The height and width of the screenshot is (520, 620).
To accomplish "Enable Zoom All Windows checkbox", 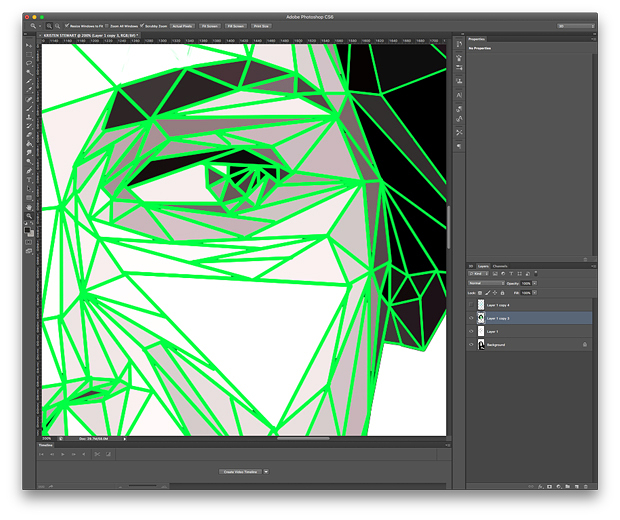I will [107, 26].
